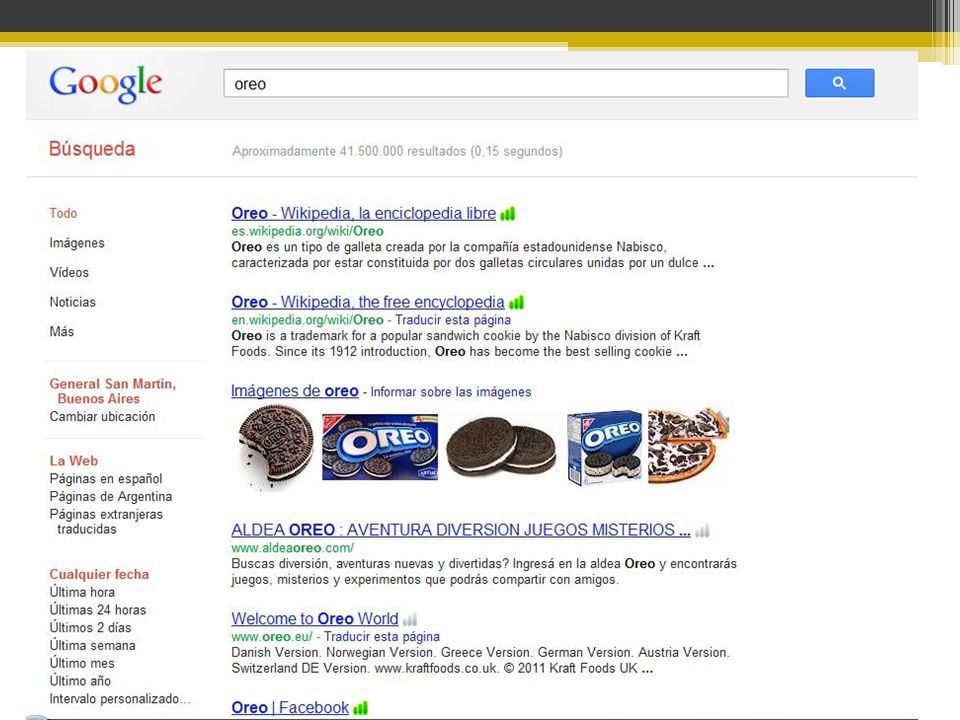Open blue Oreo package logo thumbnail
The width and height of the screenshot is (960, 720).
[380, 448]
